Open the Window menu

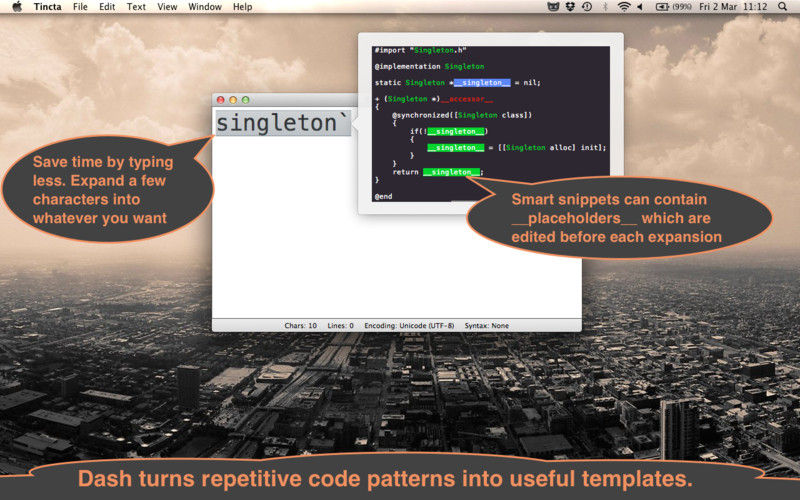pos(205,7)
